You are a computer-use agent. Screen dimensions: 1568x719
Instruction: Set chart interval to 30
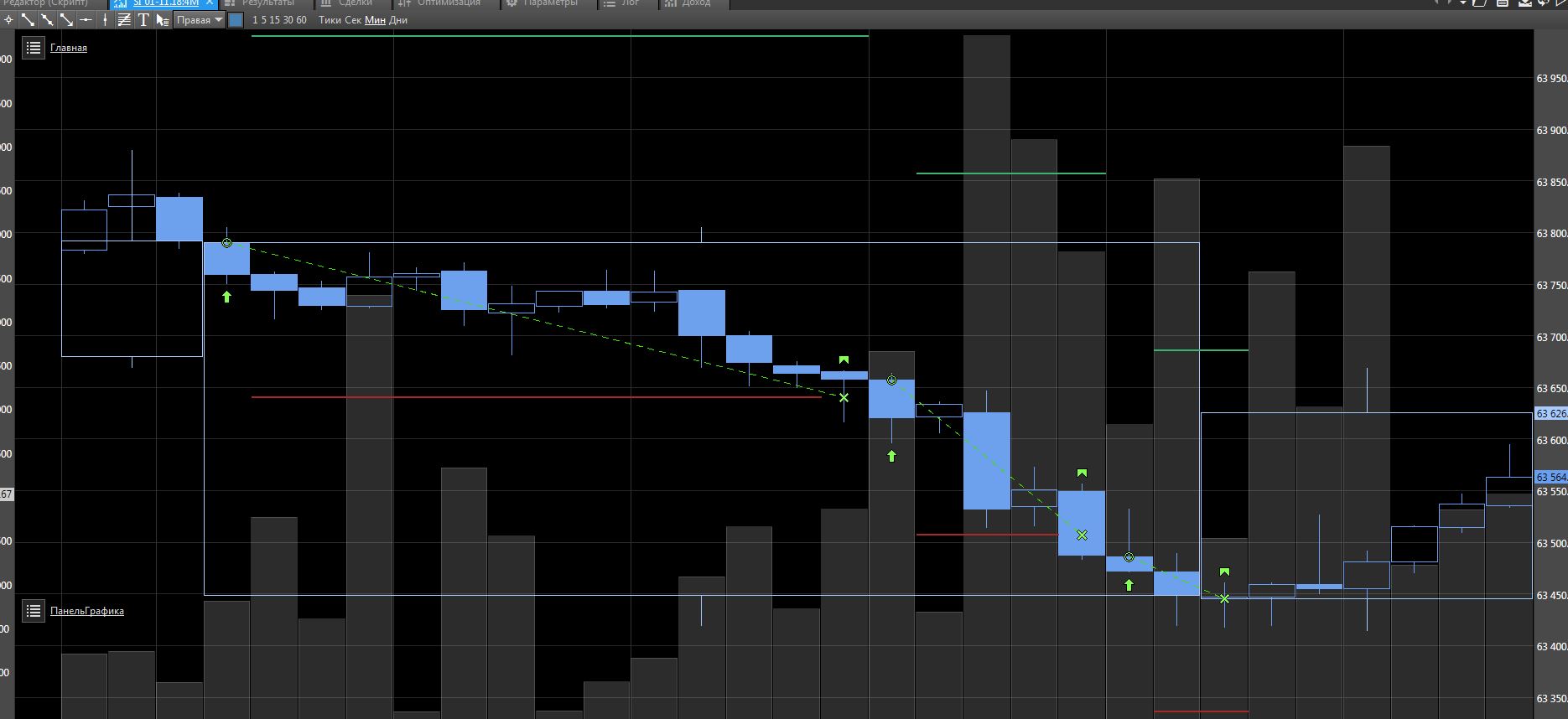click(x=288, y=20)
